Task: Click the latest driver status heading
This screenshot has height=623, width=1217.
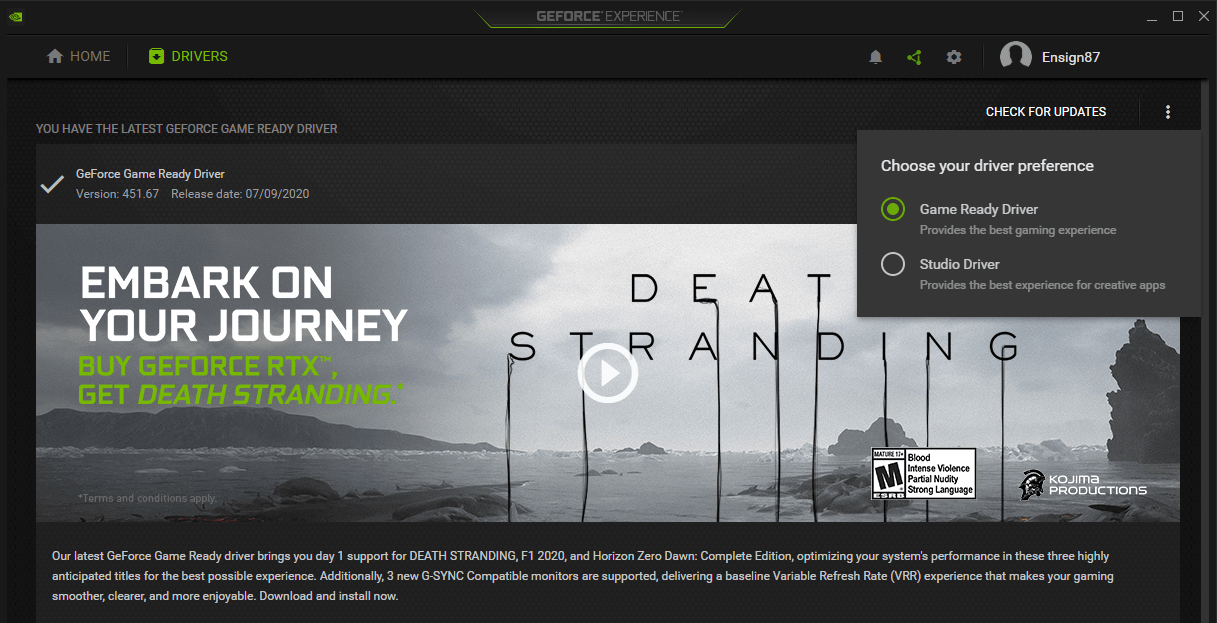Action: point(187,129)
